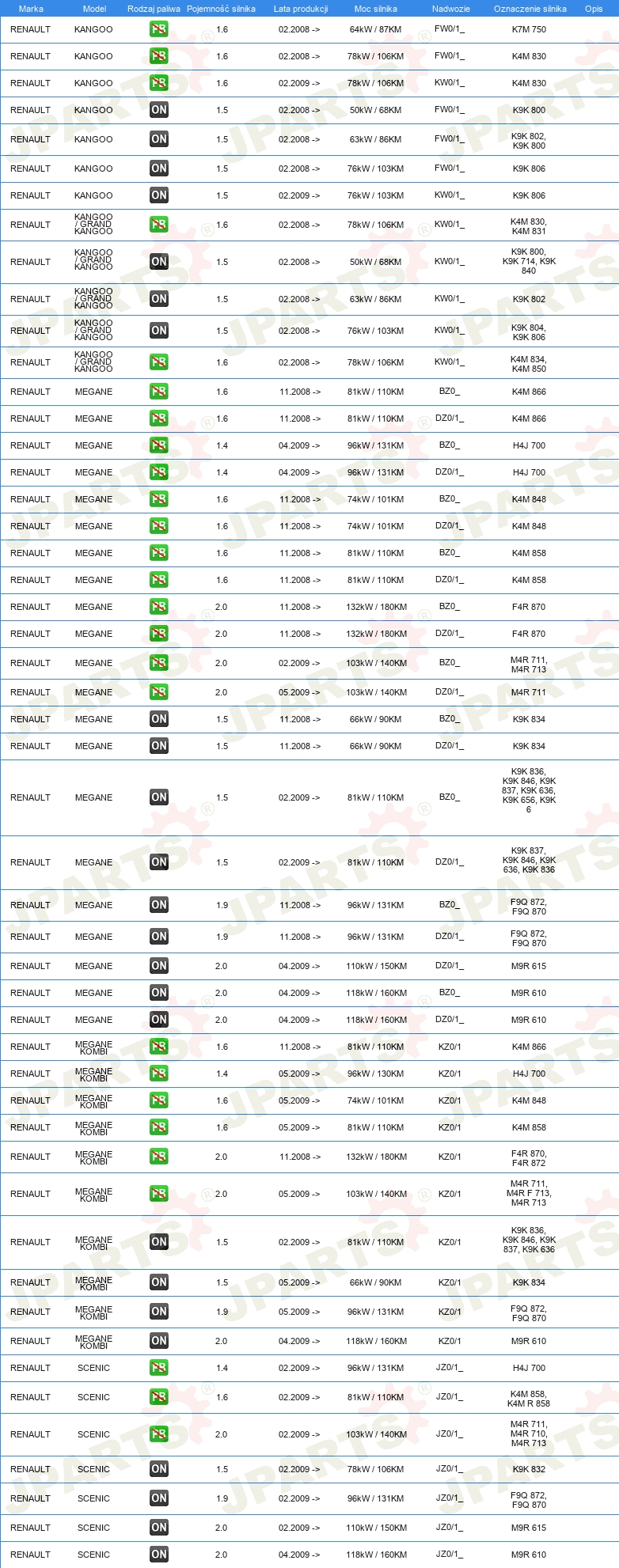Select the petrol icon in Megane Kombi H4J 700 row
This screenshot has width=619, height=1568.
tap(159, 1074)
